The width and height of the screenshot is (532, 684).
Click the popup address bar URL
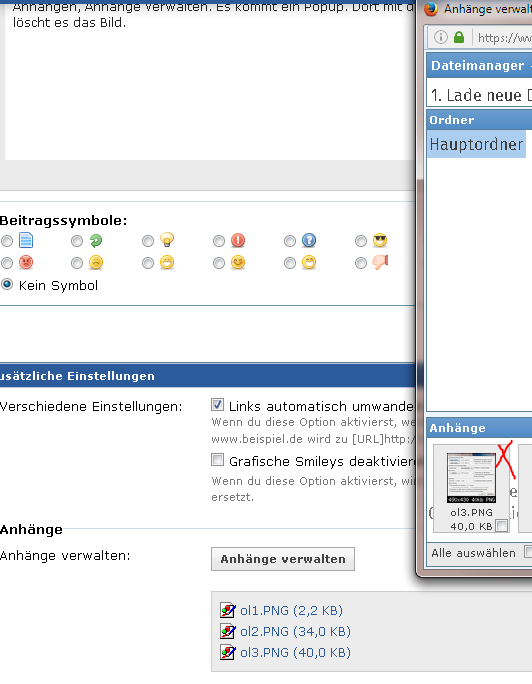click(x=505, y=38)
